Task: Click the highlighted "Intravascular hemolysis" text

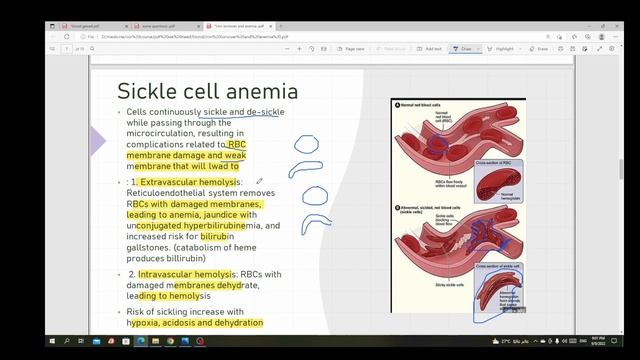Action: click(x=185, y=274)
